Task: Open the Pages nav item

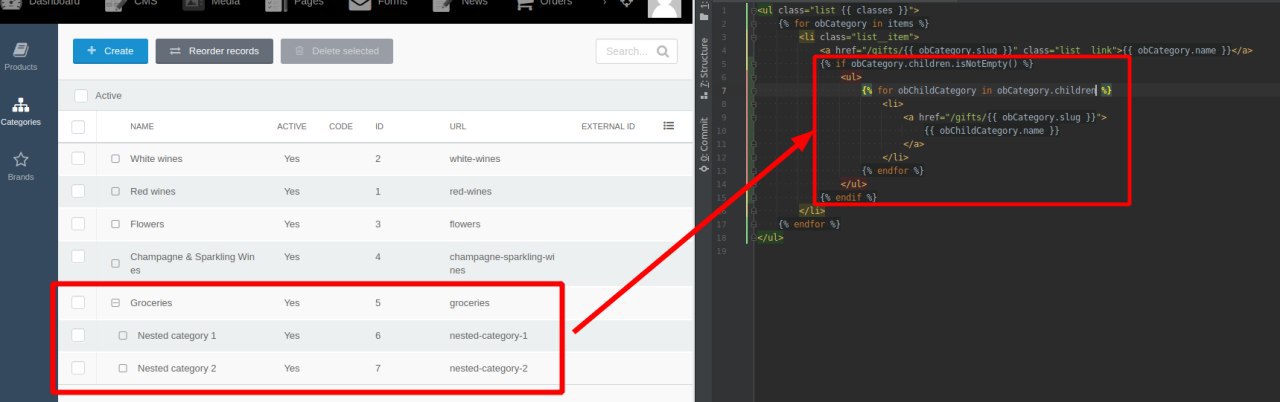Action: point(296,4)
